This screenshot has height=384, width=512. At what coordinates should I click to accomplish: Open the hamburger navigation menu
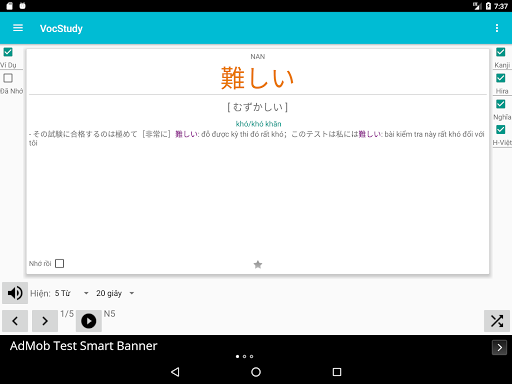[x=18, y=28]
